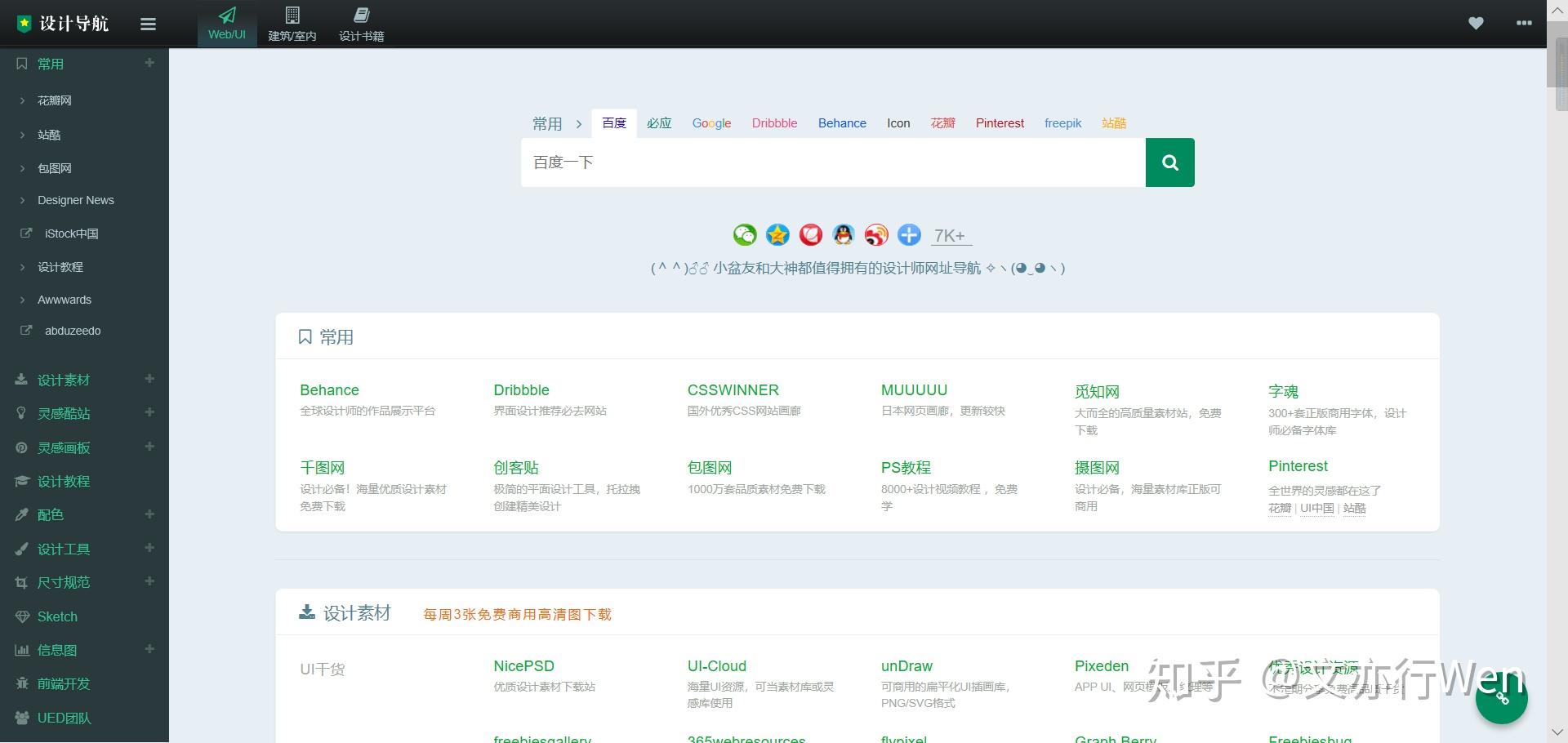Toggle the hamburger sidebar menu
This screenshot has width=1568, height=743.
click(148, 24)
